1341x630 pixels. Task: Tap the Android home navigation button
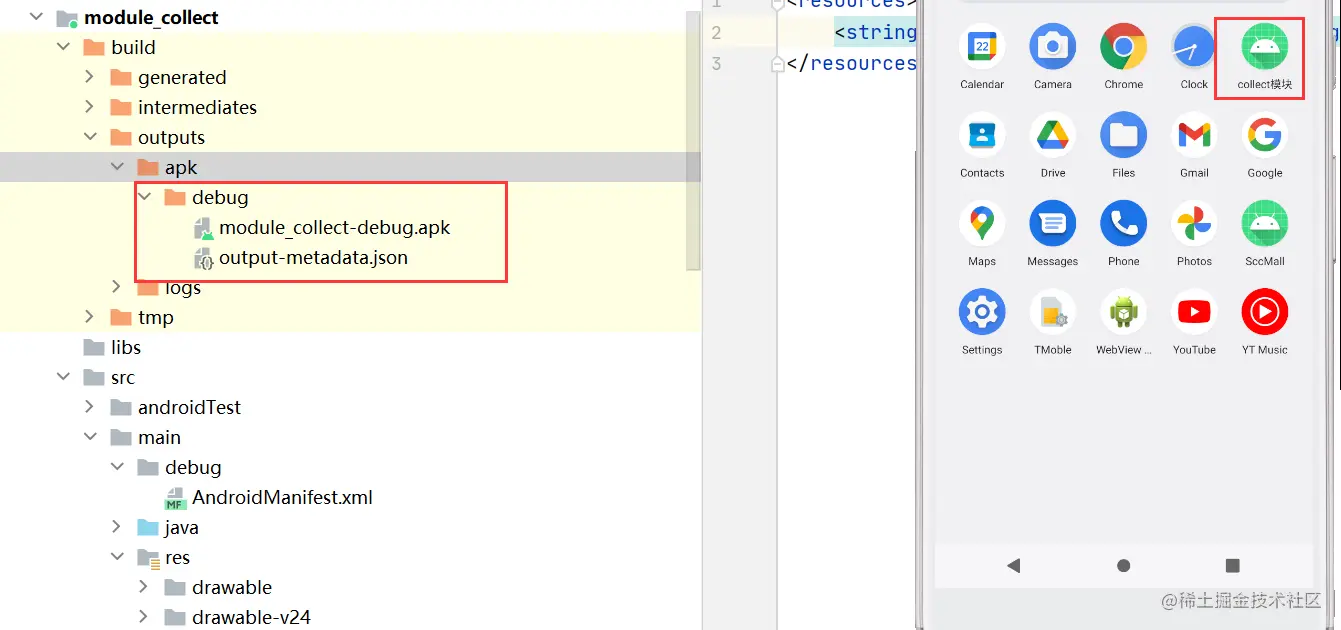tap(1123, 566)
